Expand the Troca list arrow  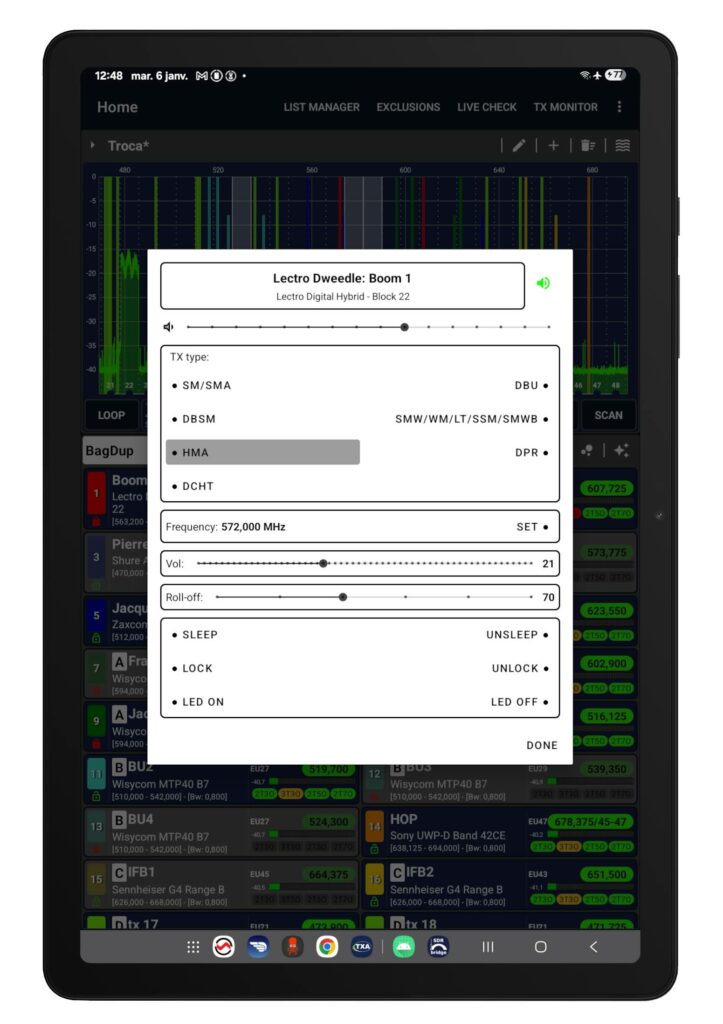pyautogui.click(x=92, y=146)
